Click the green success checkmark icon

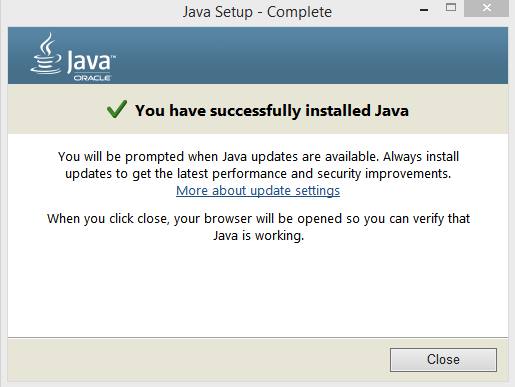117,109
